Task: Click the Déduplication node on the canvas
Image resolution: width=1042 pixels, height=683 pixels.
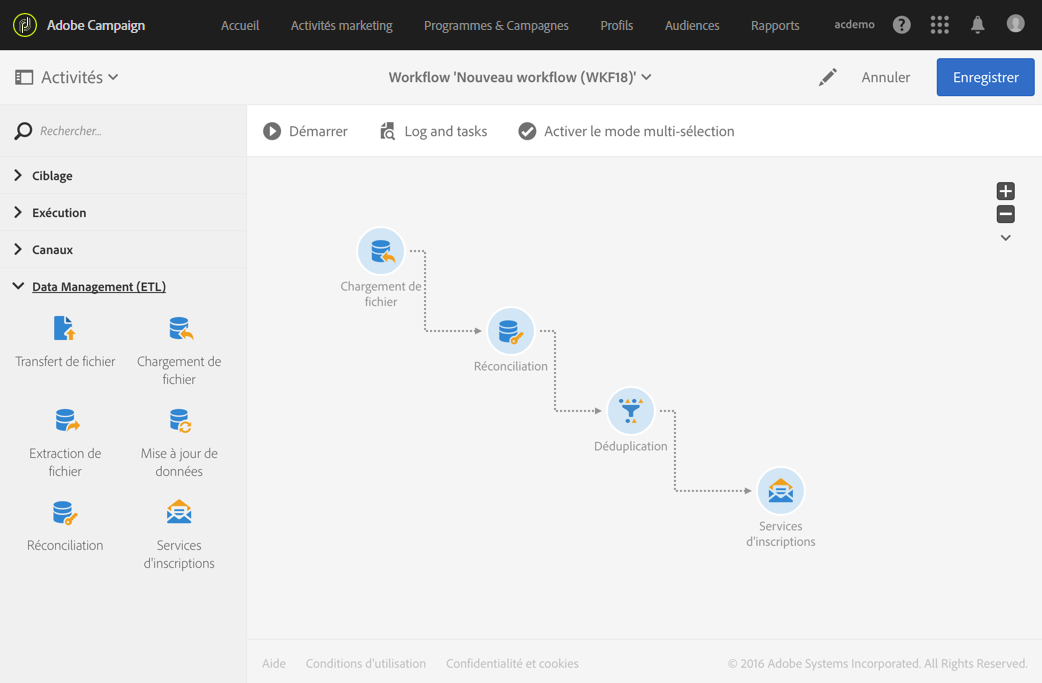Action: [630, 411]
